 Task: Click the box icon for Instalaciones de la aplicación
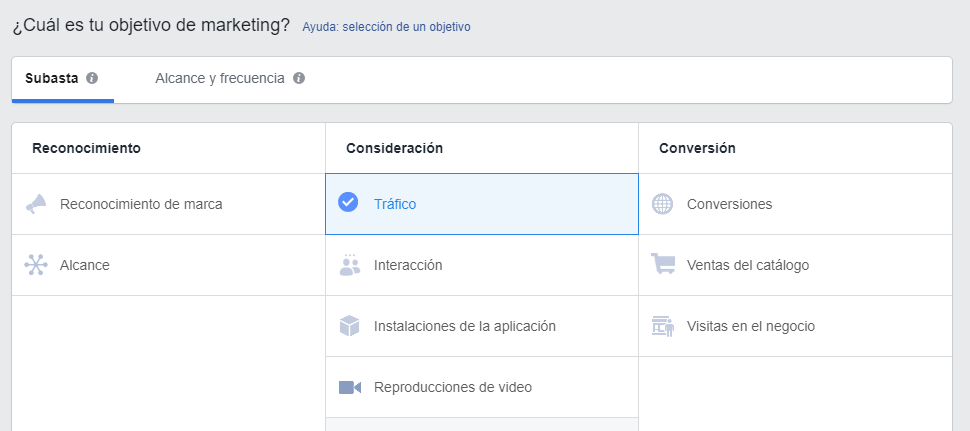coord(350,326)
